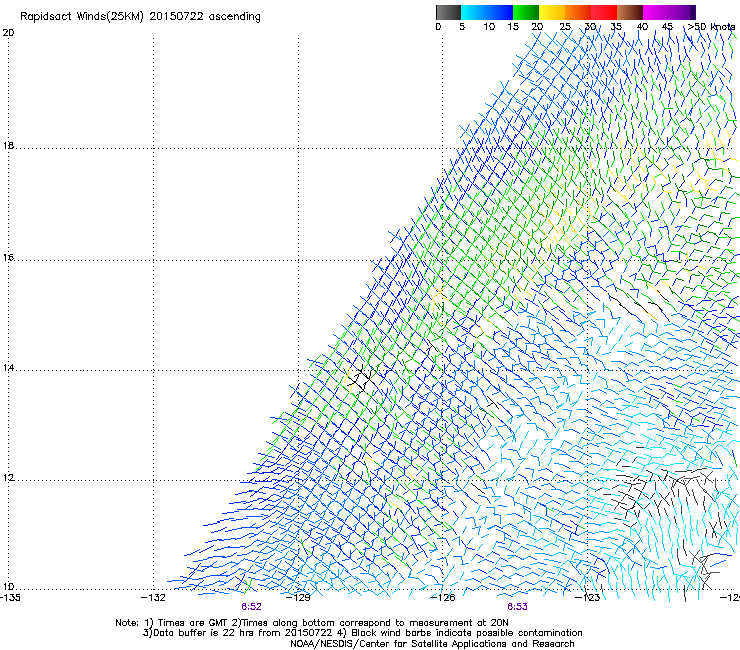Viewport: 740px width, 650px height.
Task: Click the green 15-20 knots color band
Action: [x=526, y=12]
